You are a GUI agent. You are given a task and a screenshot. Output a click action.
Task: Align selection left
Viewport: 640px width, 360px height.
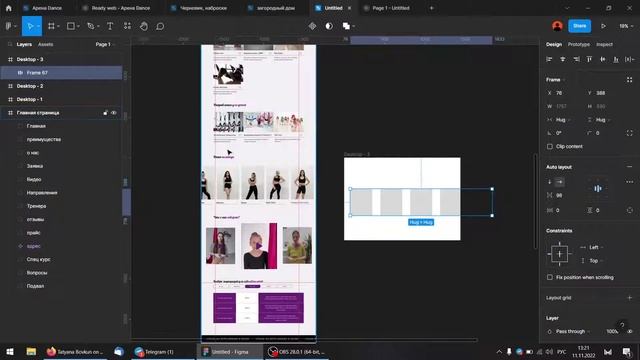pos(549,59)
